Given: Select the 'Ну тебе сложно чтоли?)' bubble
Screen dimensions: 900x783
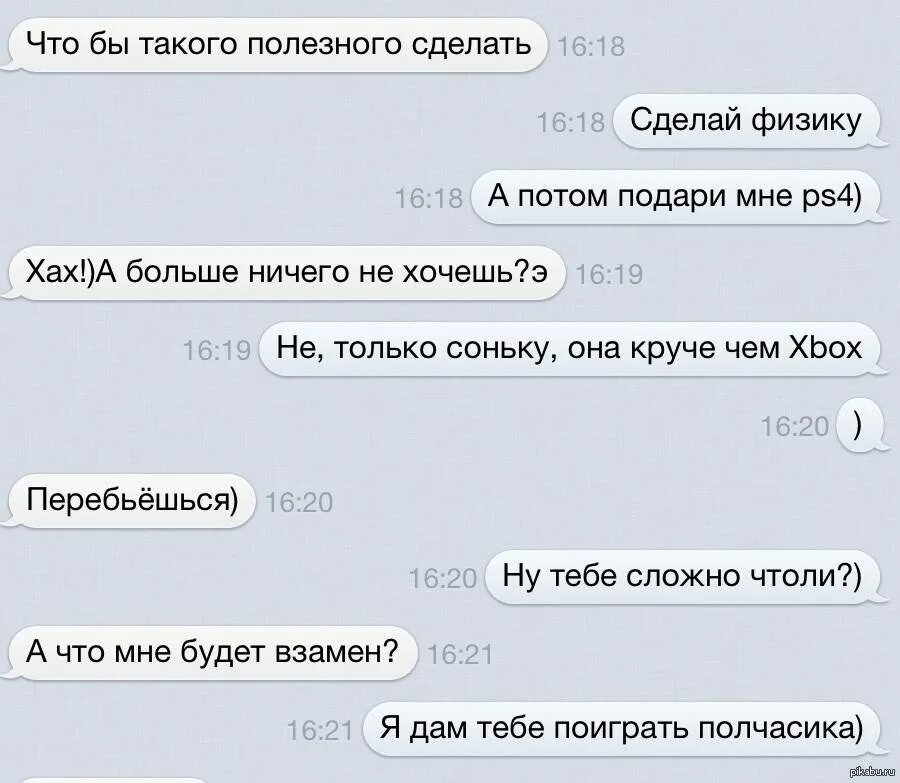Looking at the screenshot, I should 682,577.
